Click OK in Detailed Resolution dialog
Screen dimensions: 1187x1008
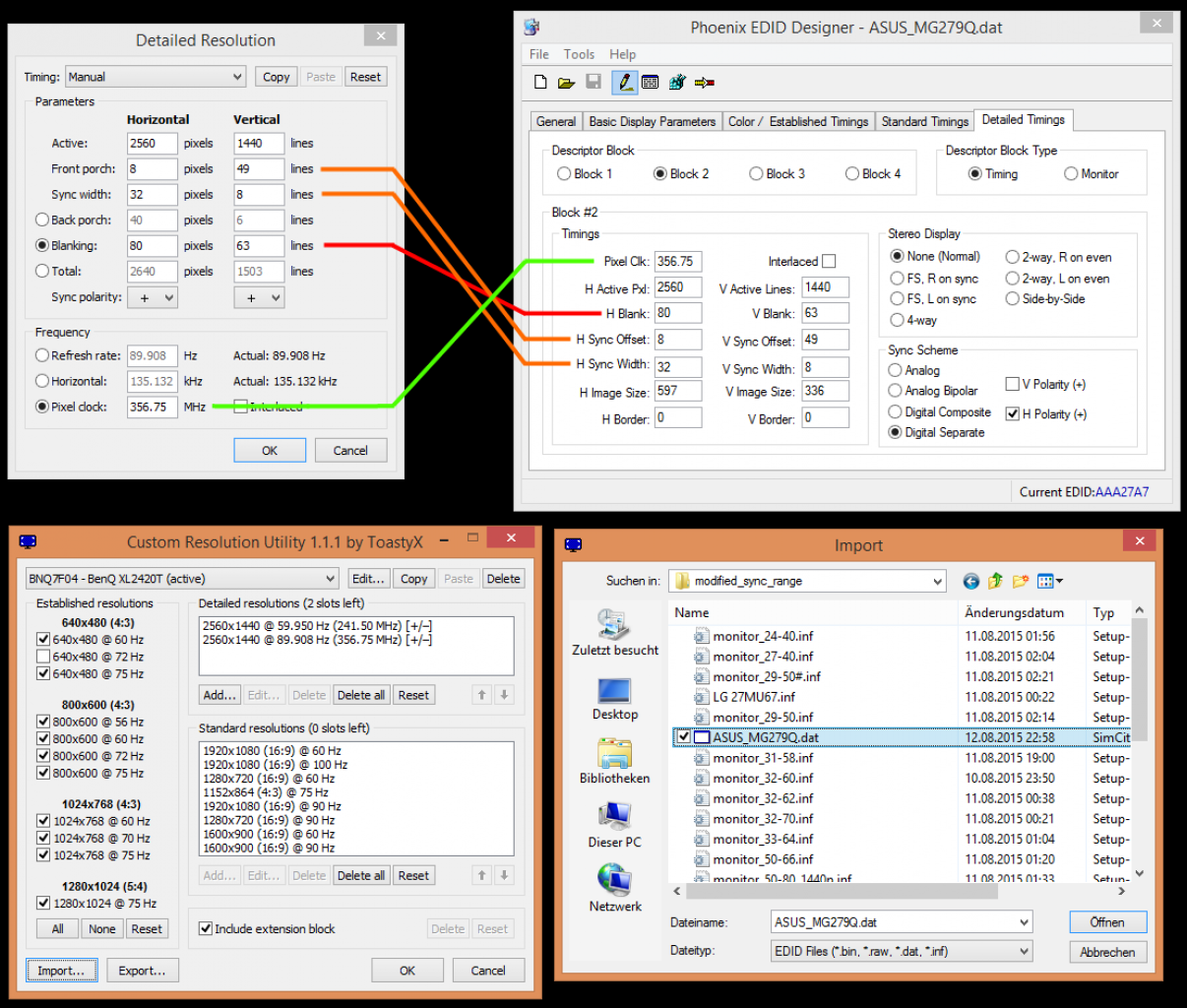click(x=270, y=451)
